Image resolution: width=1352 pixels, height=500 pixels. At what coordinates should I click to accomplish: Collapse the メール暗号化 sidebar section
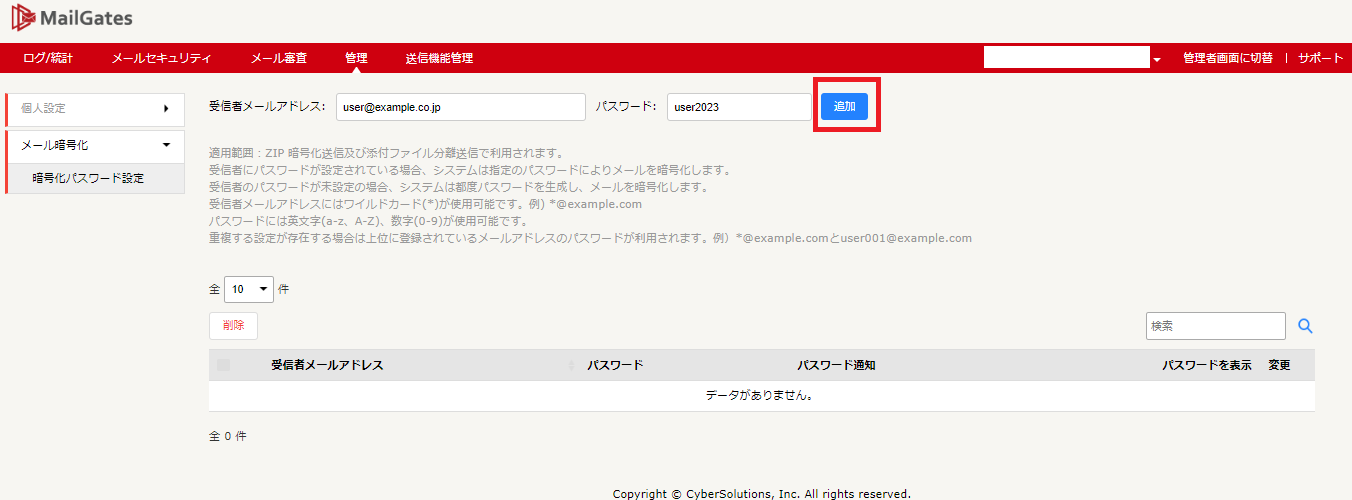click(166, 145)
